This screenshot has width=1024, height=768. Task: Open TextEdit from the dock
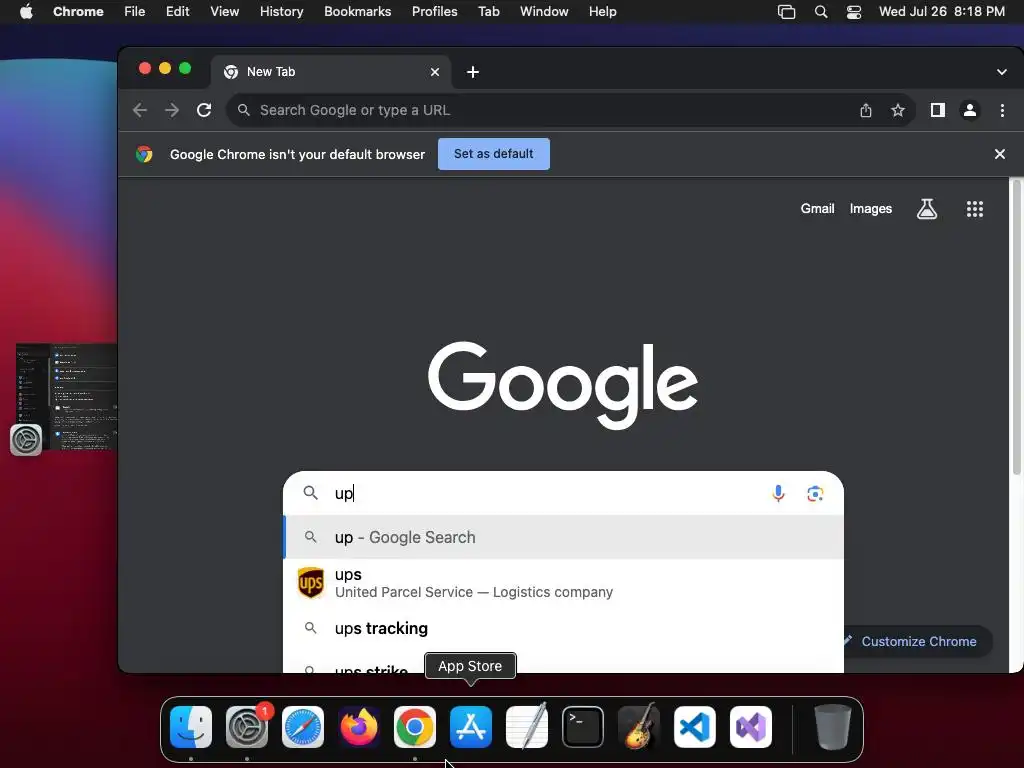point(526,727)
